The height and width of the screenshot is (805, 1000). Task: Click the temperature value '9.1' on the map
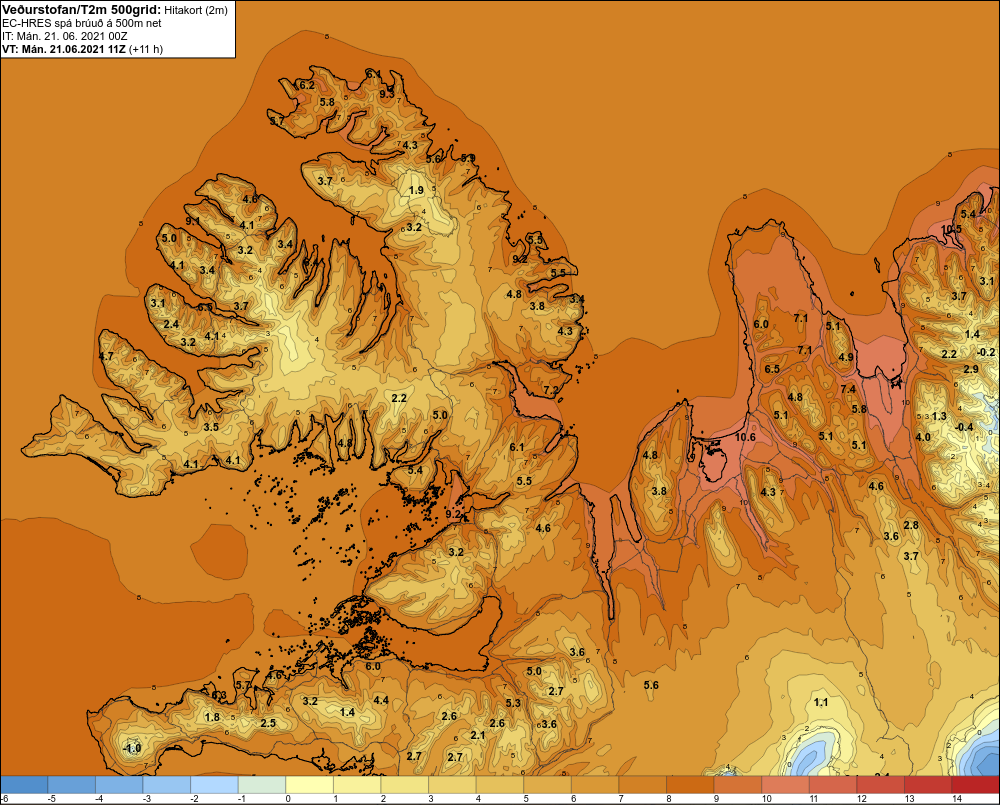pos(193,221)
